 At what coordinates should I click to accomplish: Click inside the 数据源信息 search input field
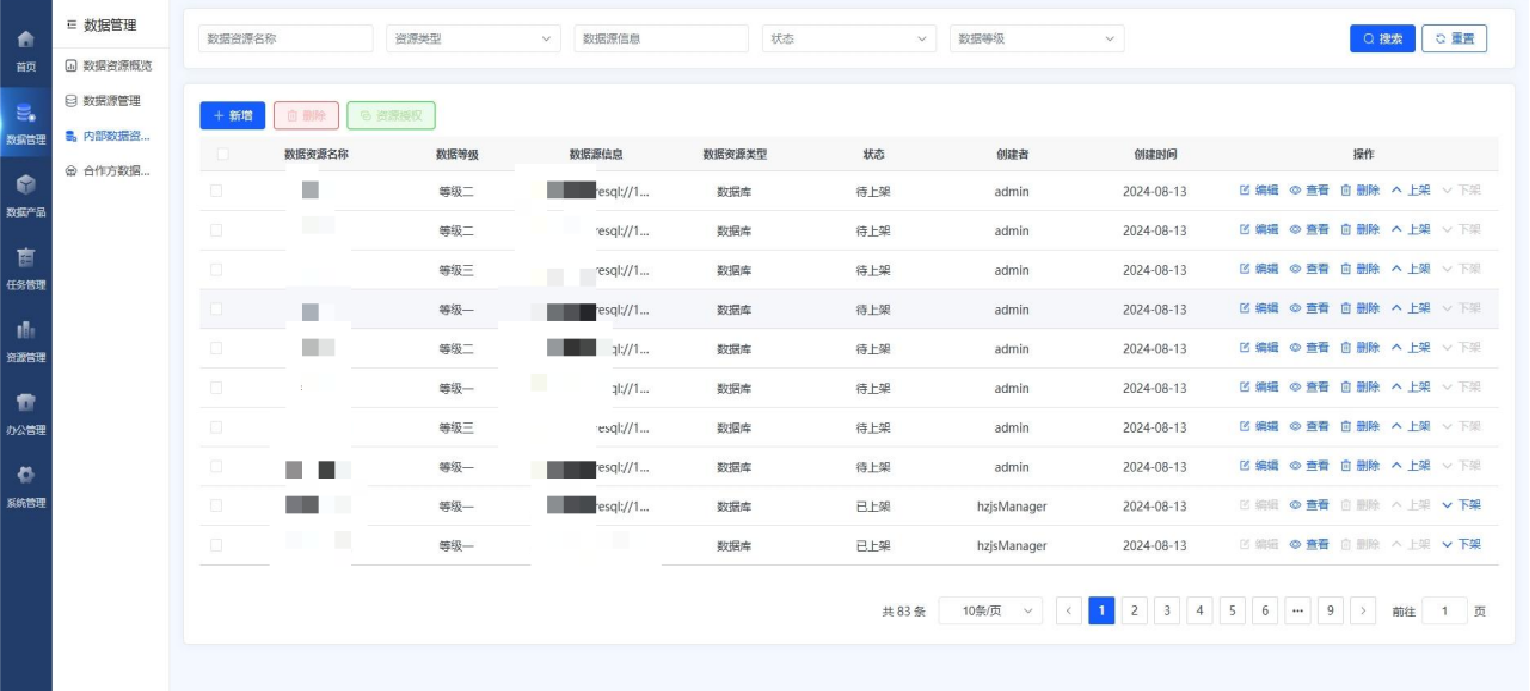coord(660,38)
